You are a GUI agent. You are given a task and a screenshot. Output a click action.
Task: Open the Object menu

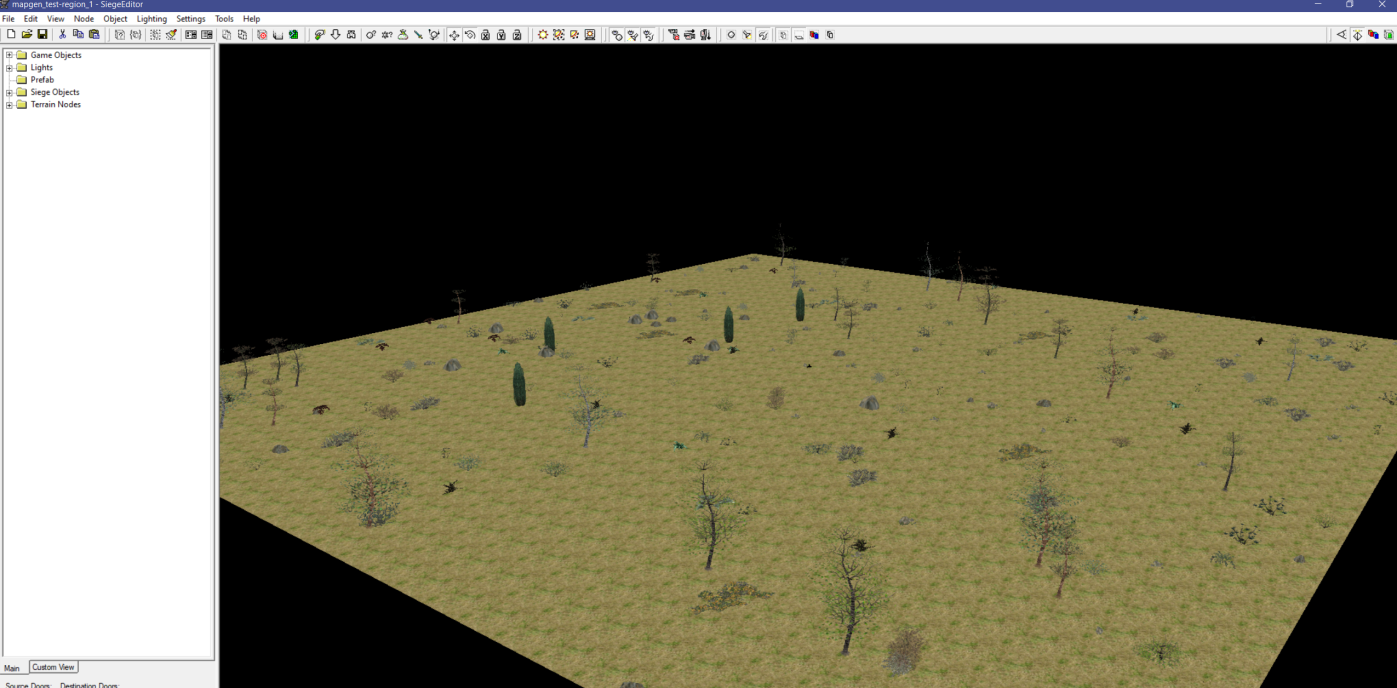[x=116, y=19]
